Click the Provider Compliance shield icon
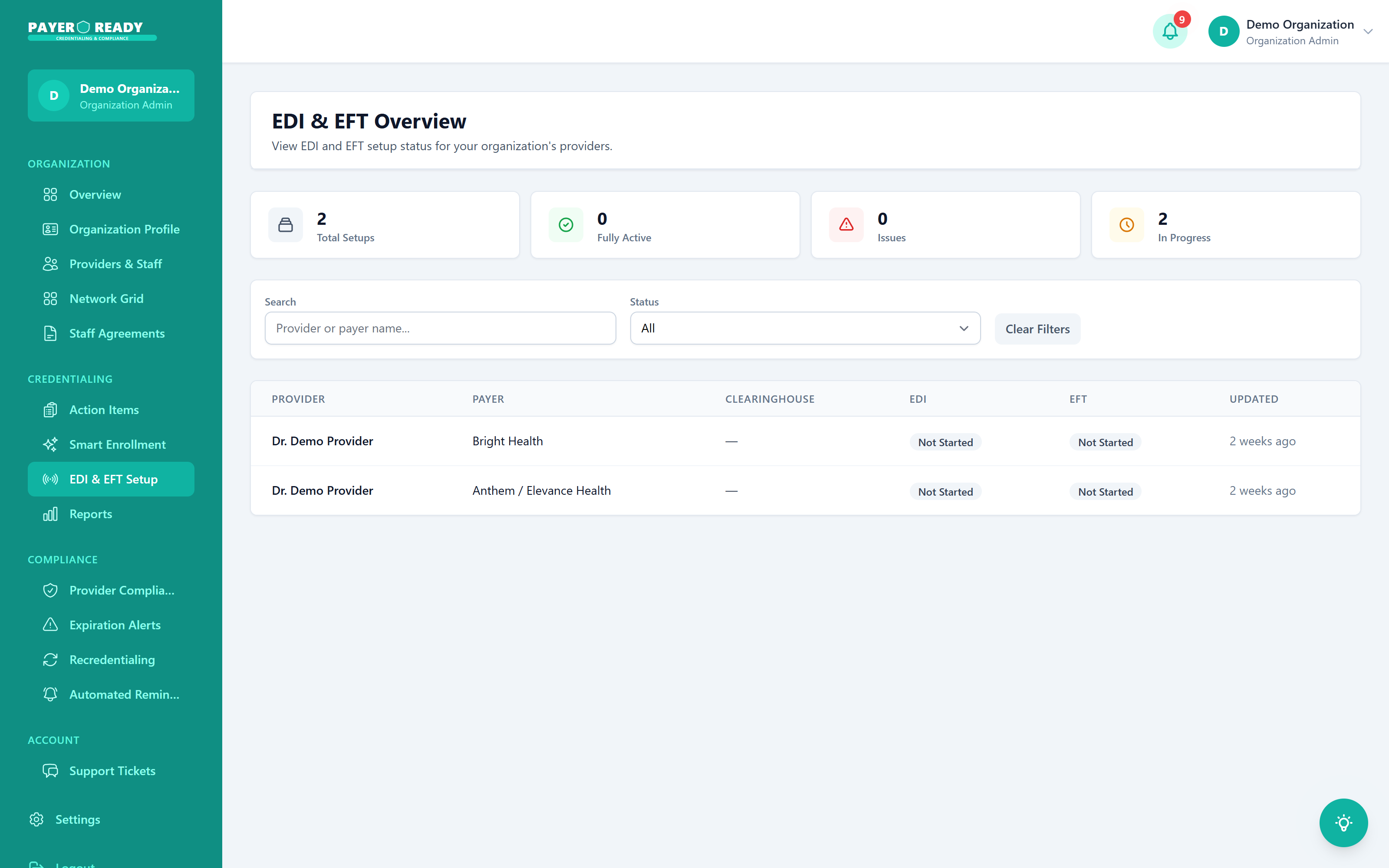This screenshot has width=1389, height=868. coord(50,590)
